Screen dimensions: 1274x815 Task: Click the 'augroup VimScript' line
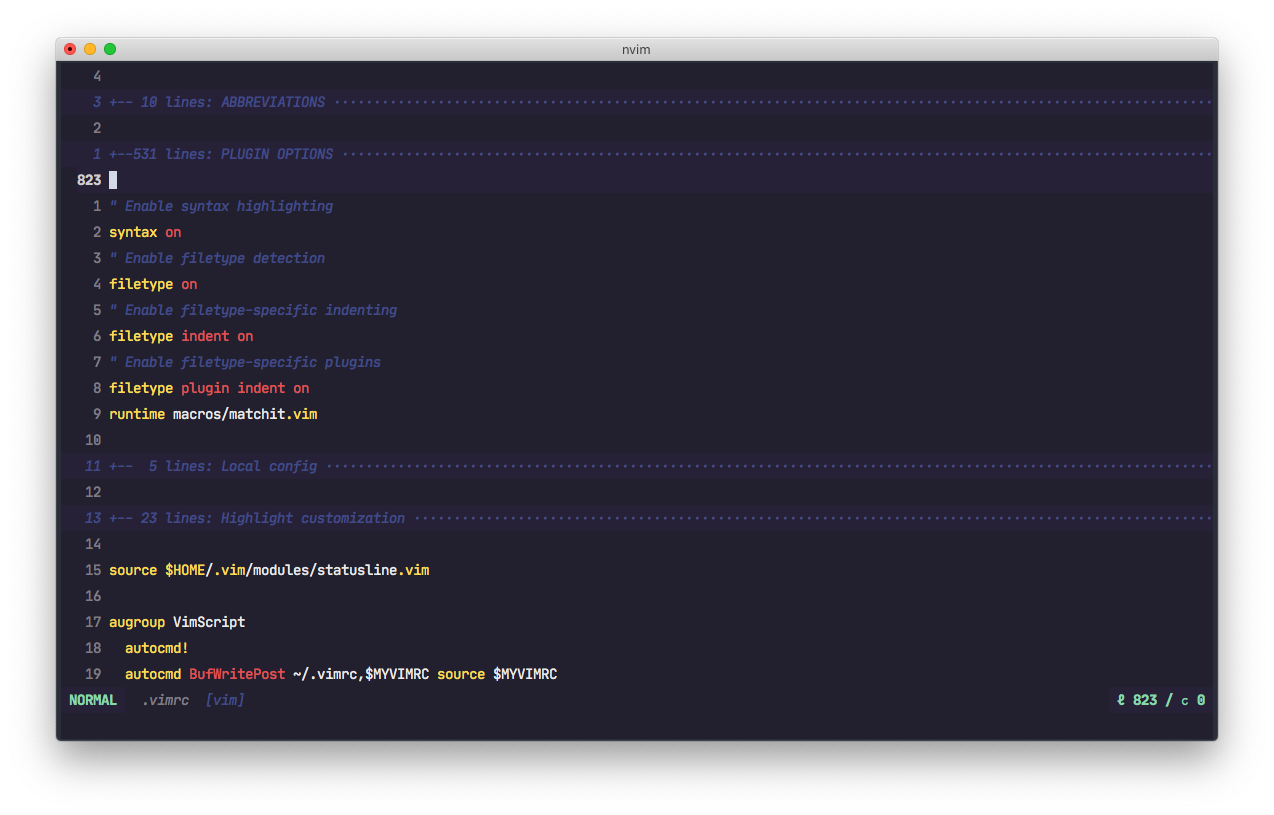[x=177, y=622]
